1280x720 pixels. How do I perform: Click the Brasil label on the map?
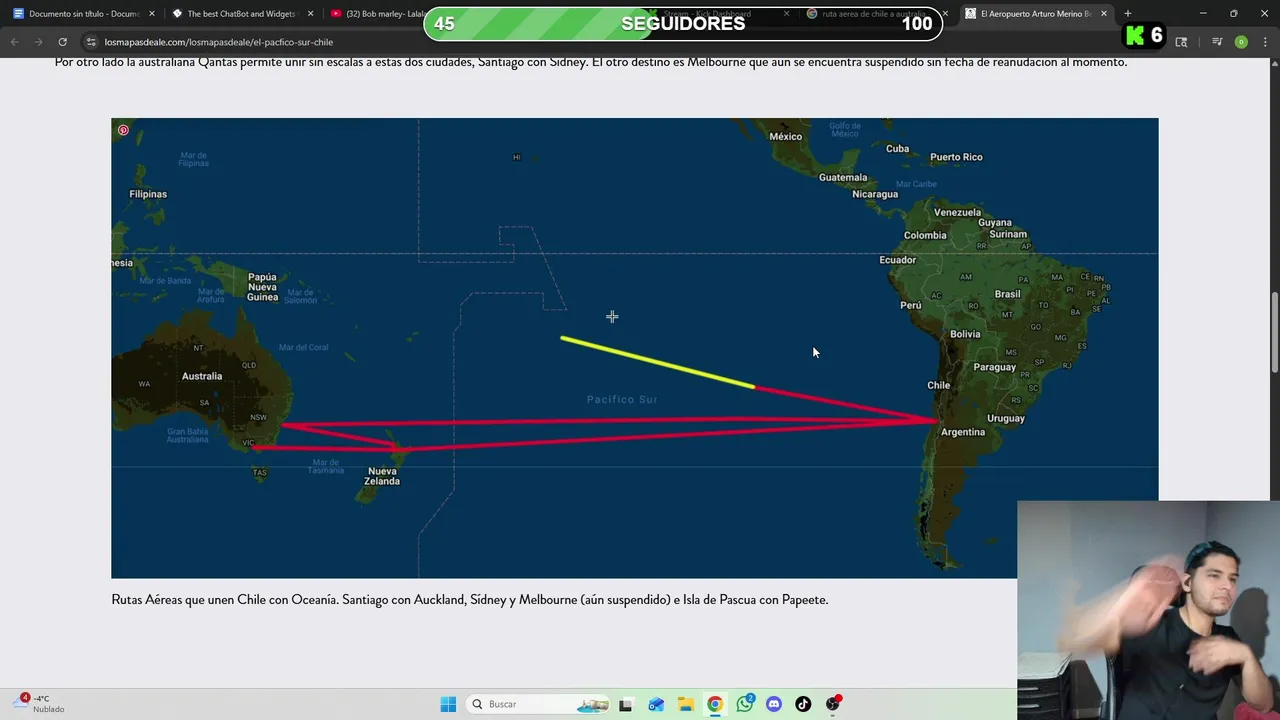pos(1007,294)
